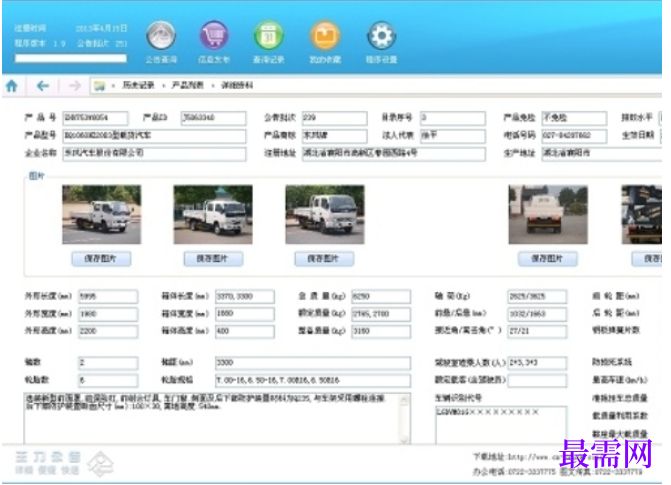Save the rear-view truck image
The height and width of the screenshot is (485, 671).
[x=548, y=259]
